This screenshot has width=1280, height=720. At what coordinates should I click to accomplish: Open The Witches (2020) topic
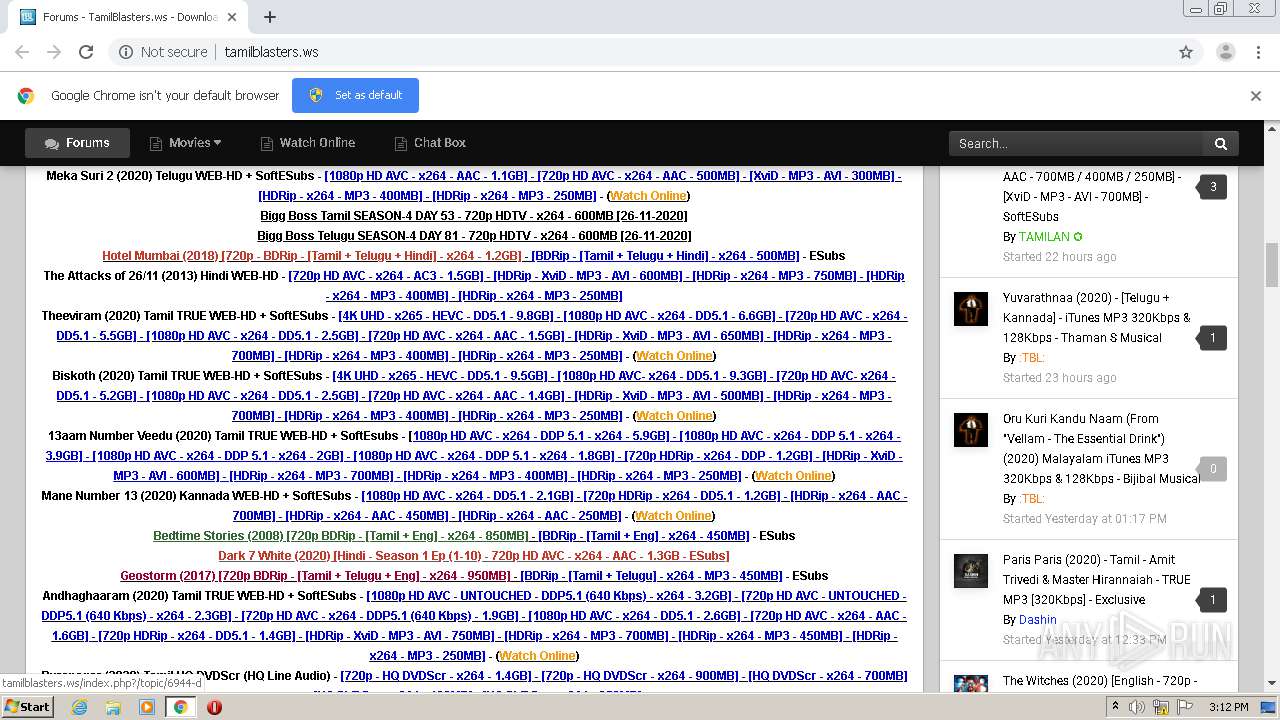click(1100, 681)
